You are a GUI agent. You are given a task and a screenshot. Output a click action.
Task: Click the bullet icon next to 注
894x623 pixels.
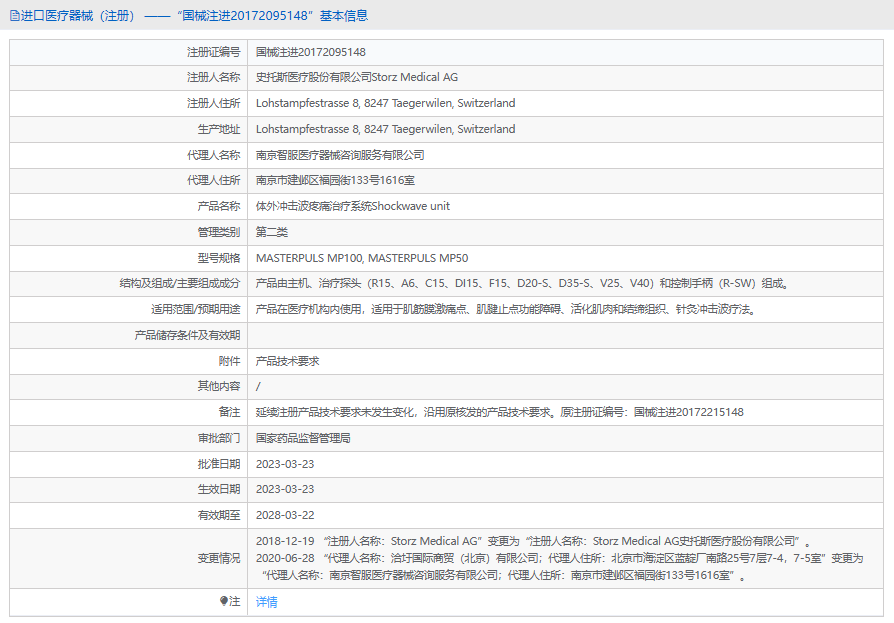point(224,601)
